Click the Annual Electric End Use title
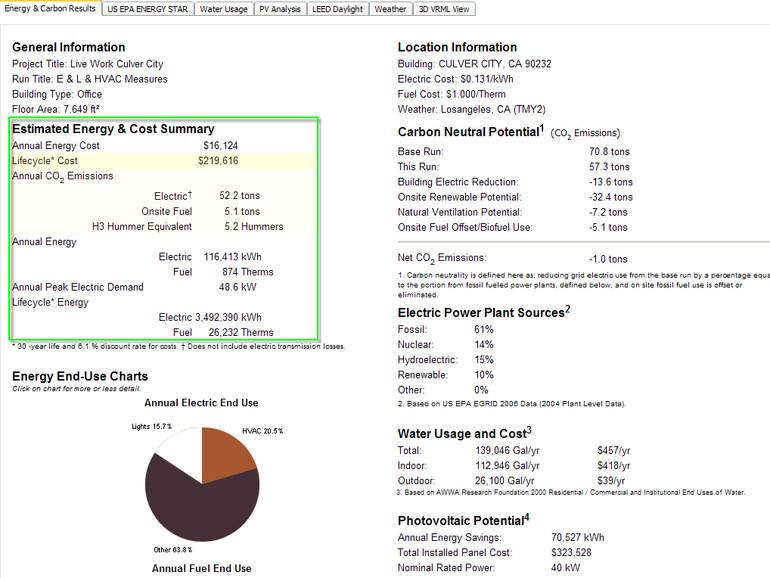This screenshot has height=578, width=770. [x=201, y=403]
